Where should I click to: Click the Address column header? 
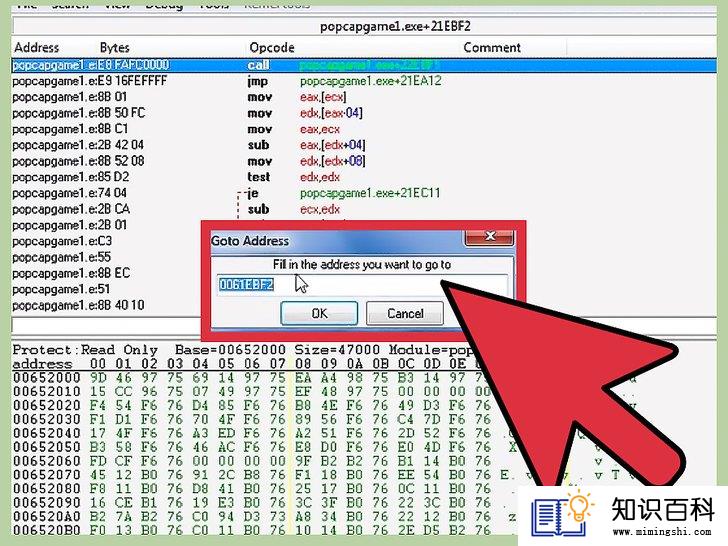[37, 47]
